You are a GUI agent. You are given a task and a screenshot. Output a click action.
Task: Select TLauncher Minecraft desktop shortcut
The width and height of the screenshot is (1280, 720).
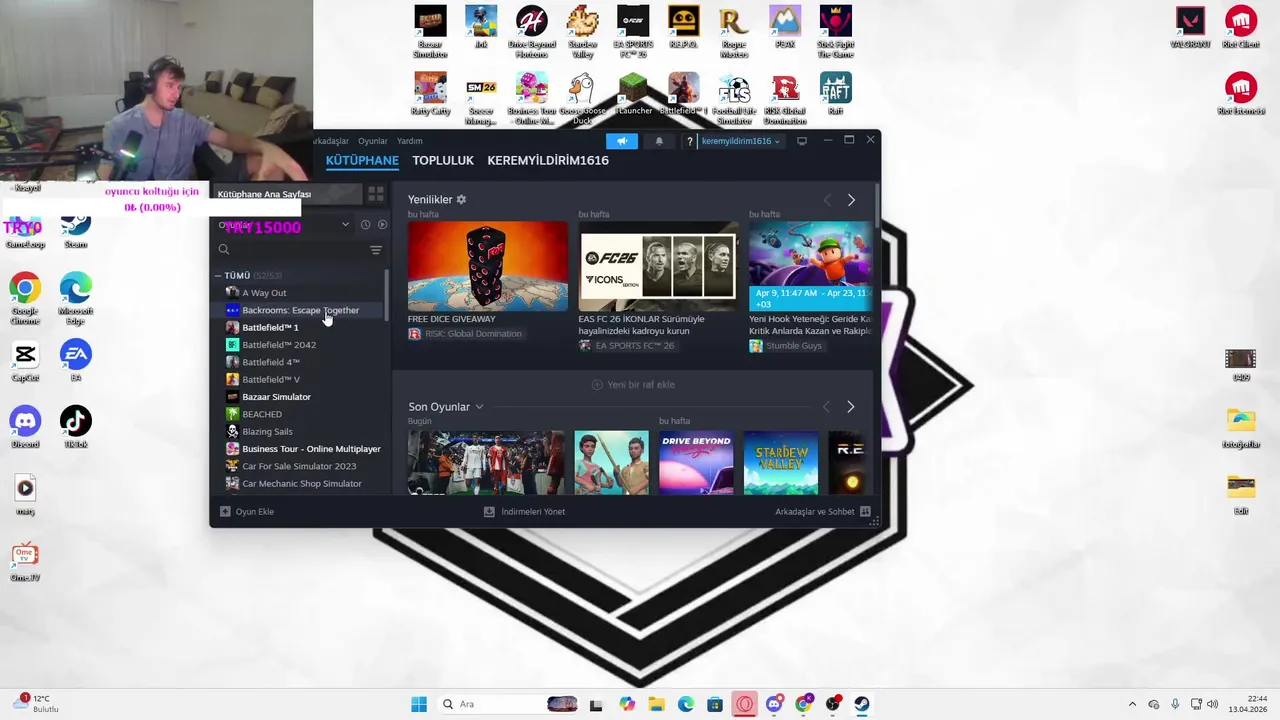[633, 95]
